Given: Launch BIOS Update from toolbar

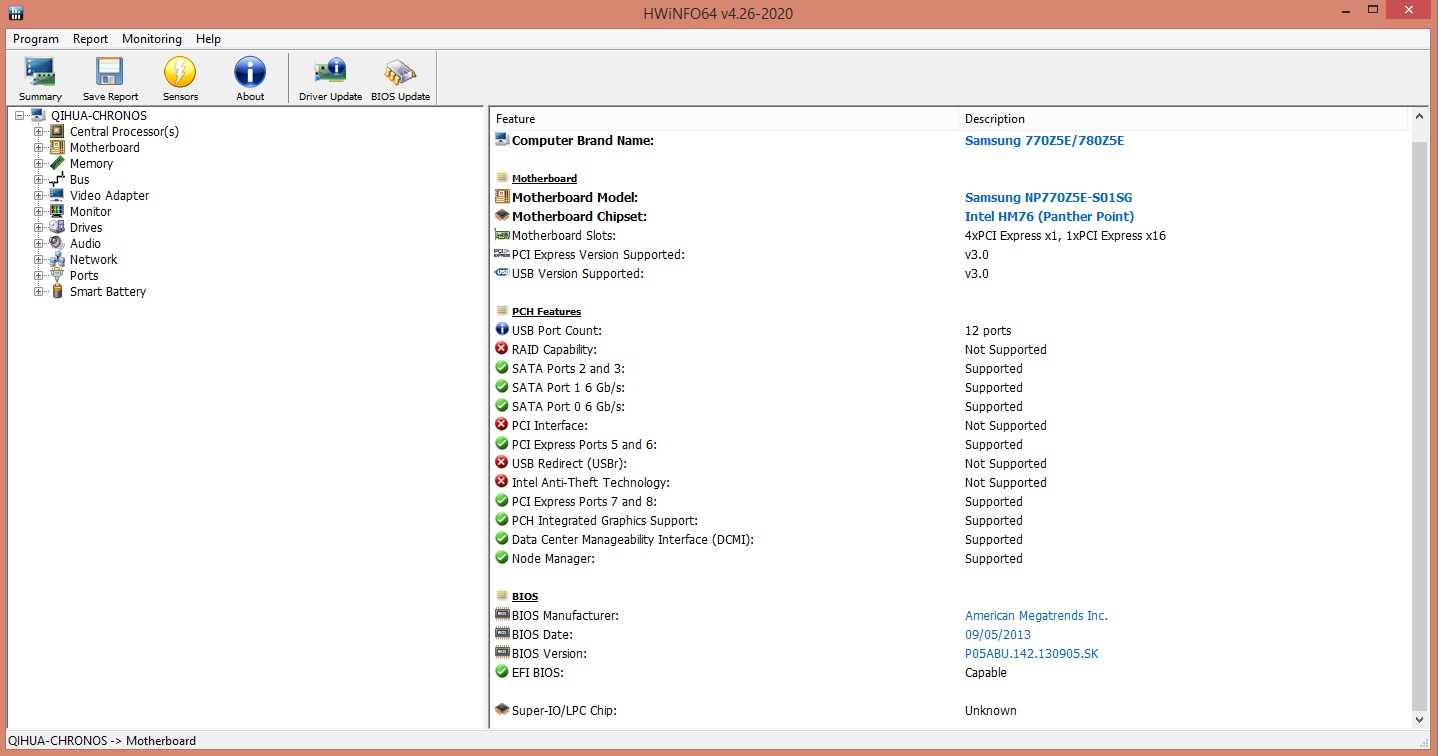Looking at the screenshot, I should [400, 79].
